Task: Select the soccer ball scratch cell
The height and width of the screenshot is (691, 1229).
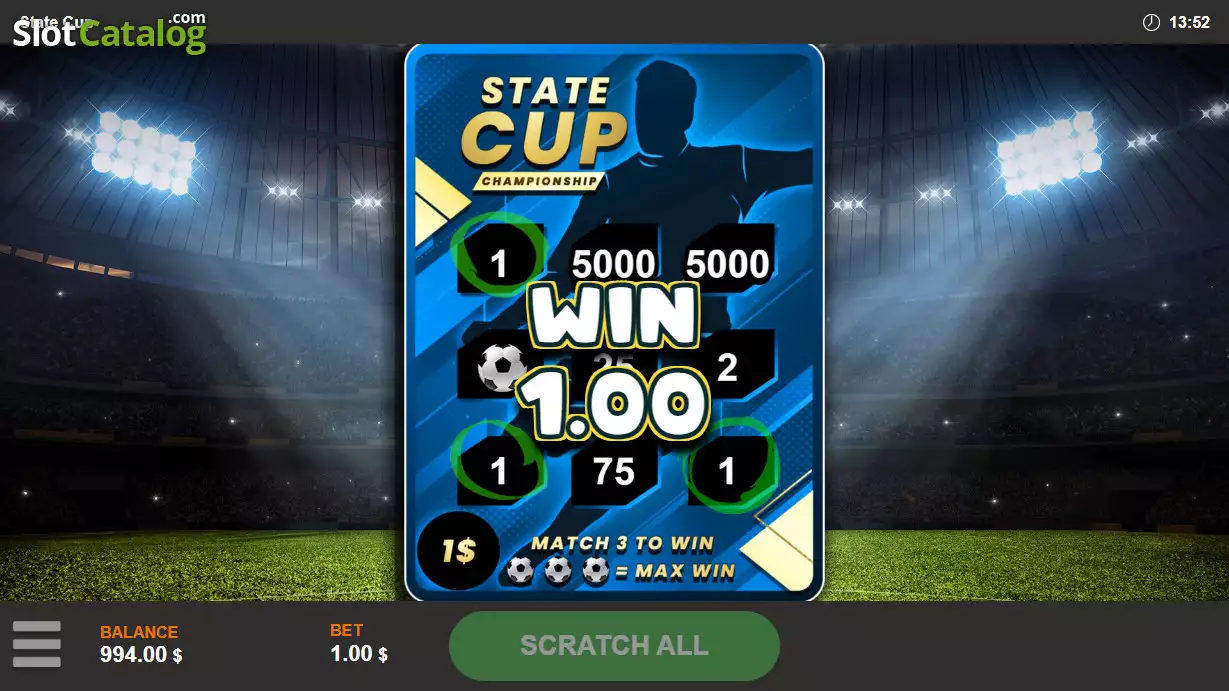Action: [501, 368]
